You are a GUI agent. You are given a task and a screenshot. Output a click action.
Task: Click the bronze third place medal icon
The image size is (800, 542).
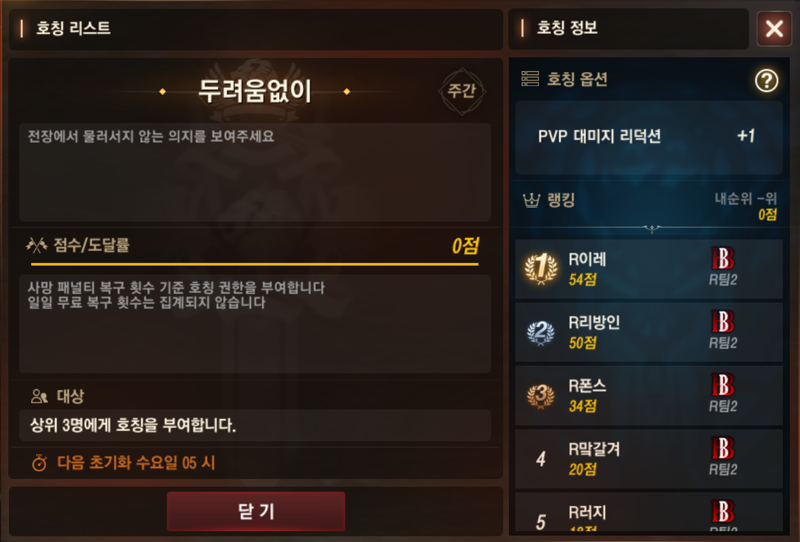tap(541, 396)
